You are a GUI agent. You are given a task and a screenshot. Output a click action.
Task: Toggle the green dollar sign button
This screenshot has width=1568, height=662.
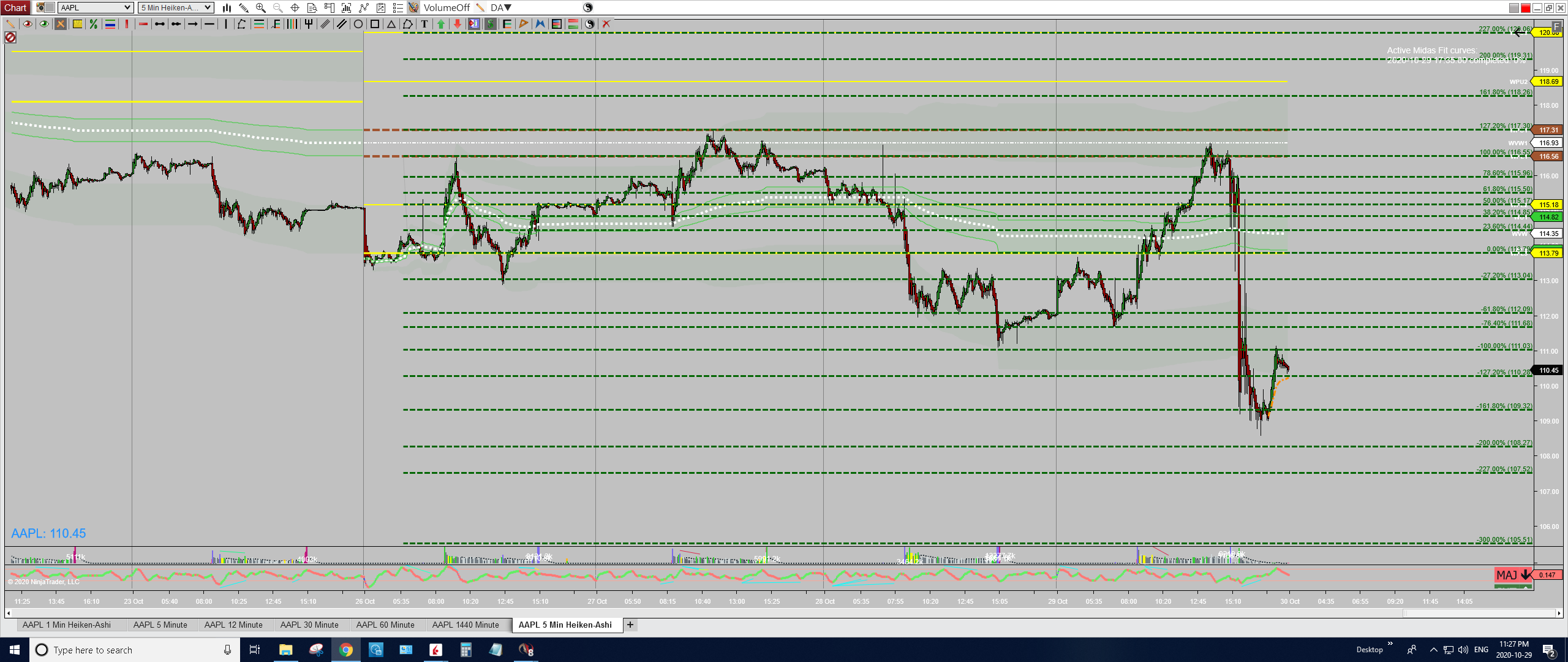tap(490, 24)
